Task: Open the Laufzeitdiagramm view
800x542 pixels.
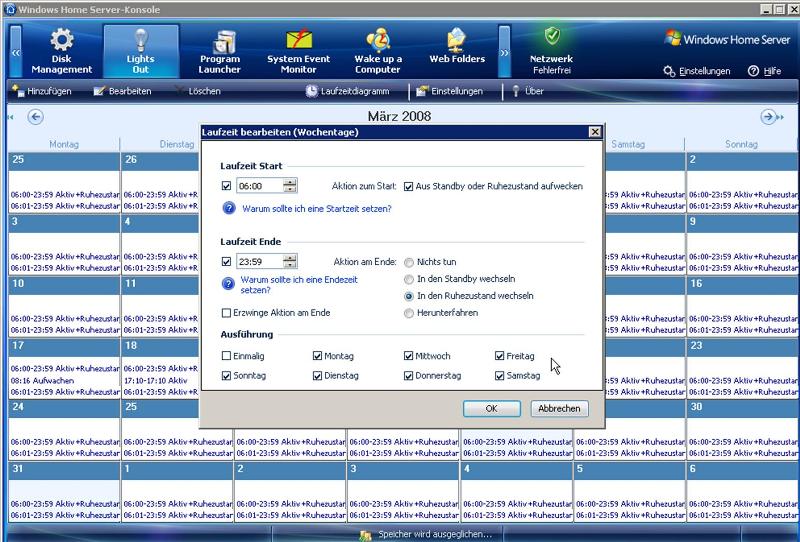Action: (x=347, y=91)
